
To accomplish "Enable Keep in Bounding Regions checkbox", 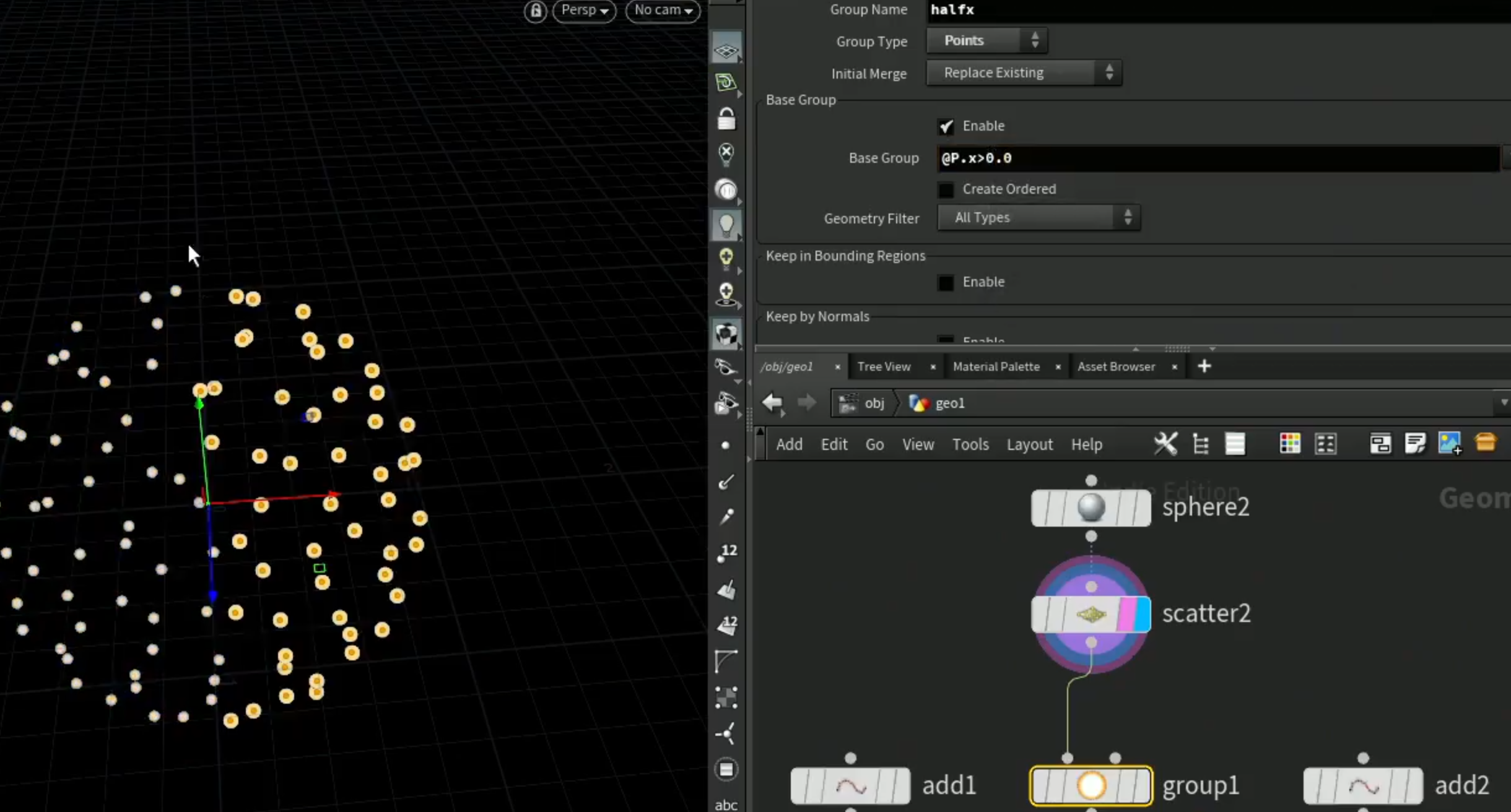I will click(946, 282).
